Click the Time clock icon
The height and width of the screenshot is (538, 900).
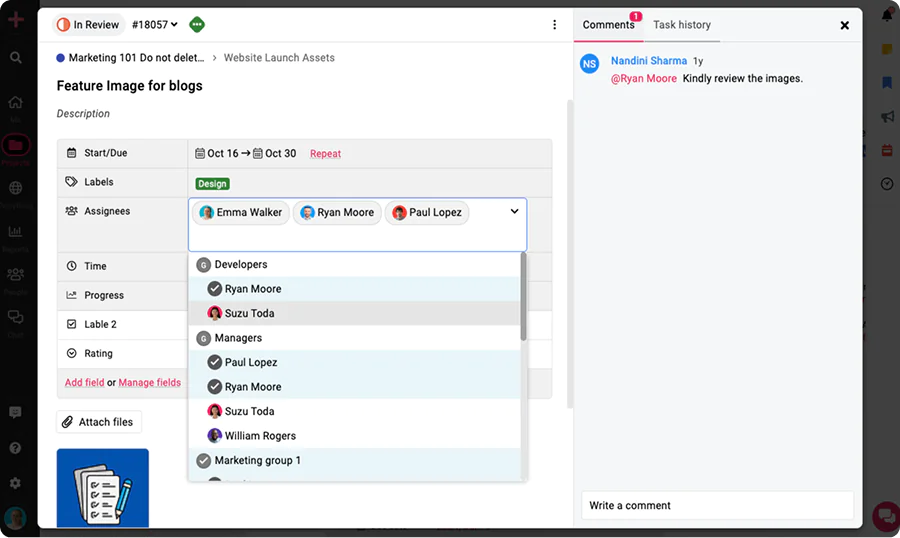[x=71, y=266]
